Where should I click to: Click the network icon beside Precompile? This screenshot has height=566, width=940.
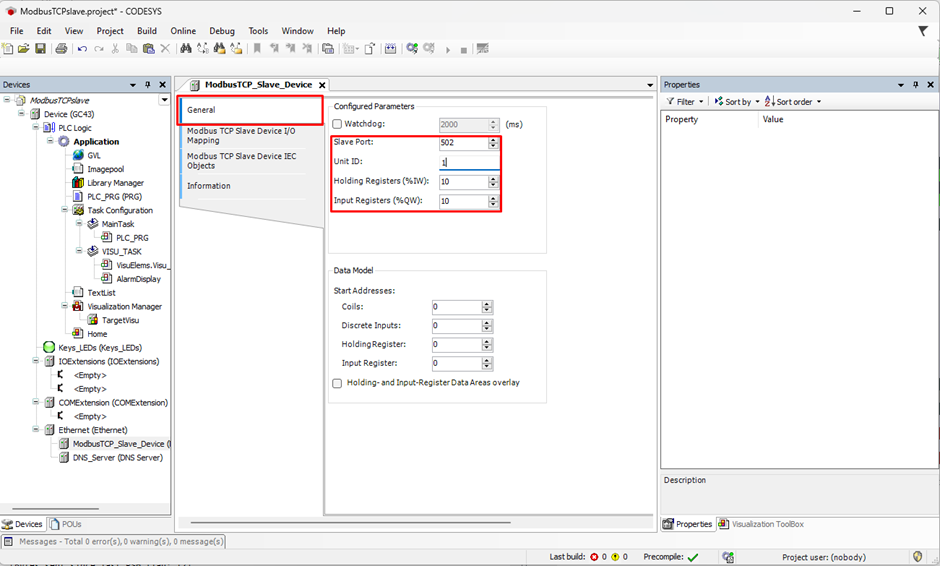(728, 557)
